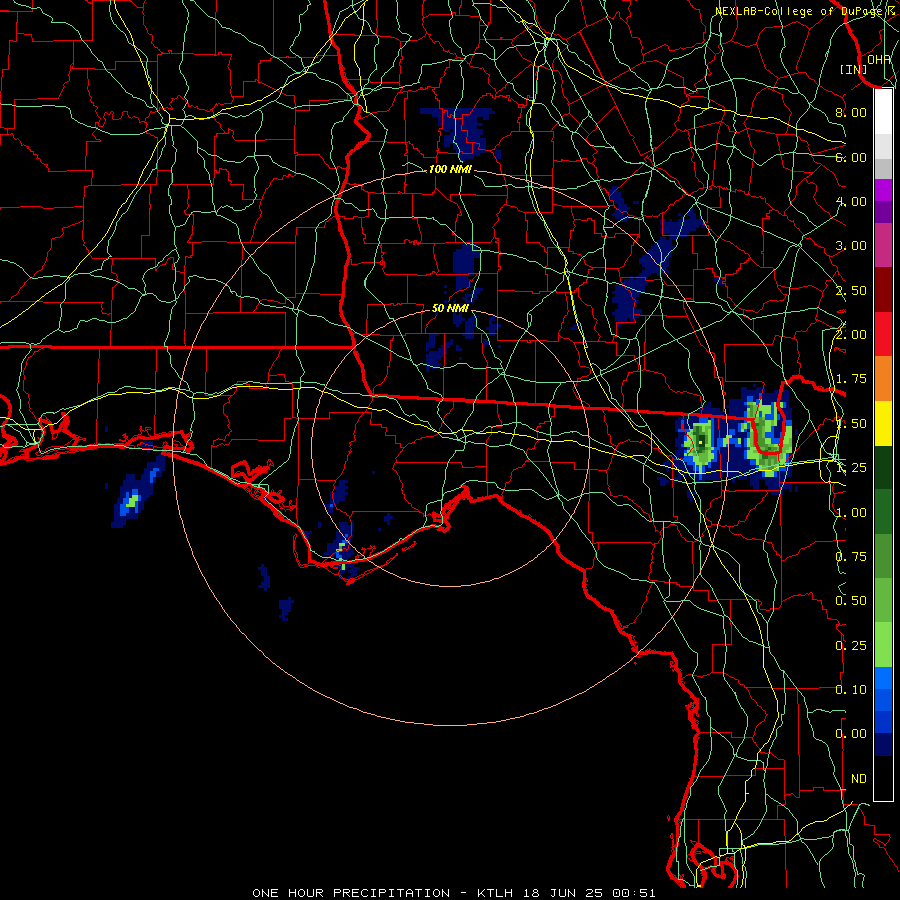Image resolution: width=900 pixels, height=900 pixels.
Task: Click the 1.00 legend value
Action: click(x=851, y=513)
